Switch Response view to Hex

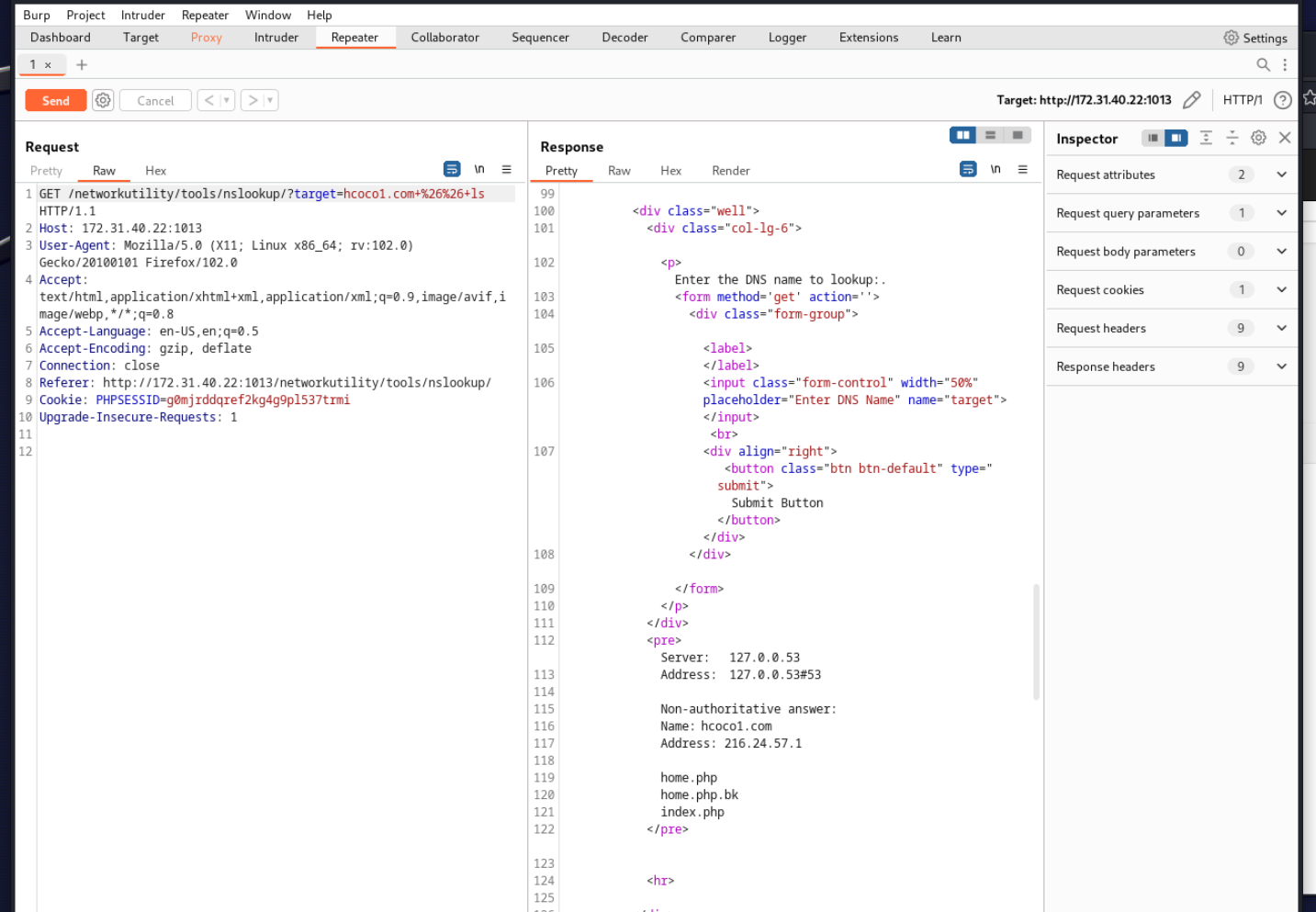click(x=671, y=171)
